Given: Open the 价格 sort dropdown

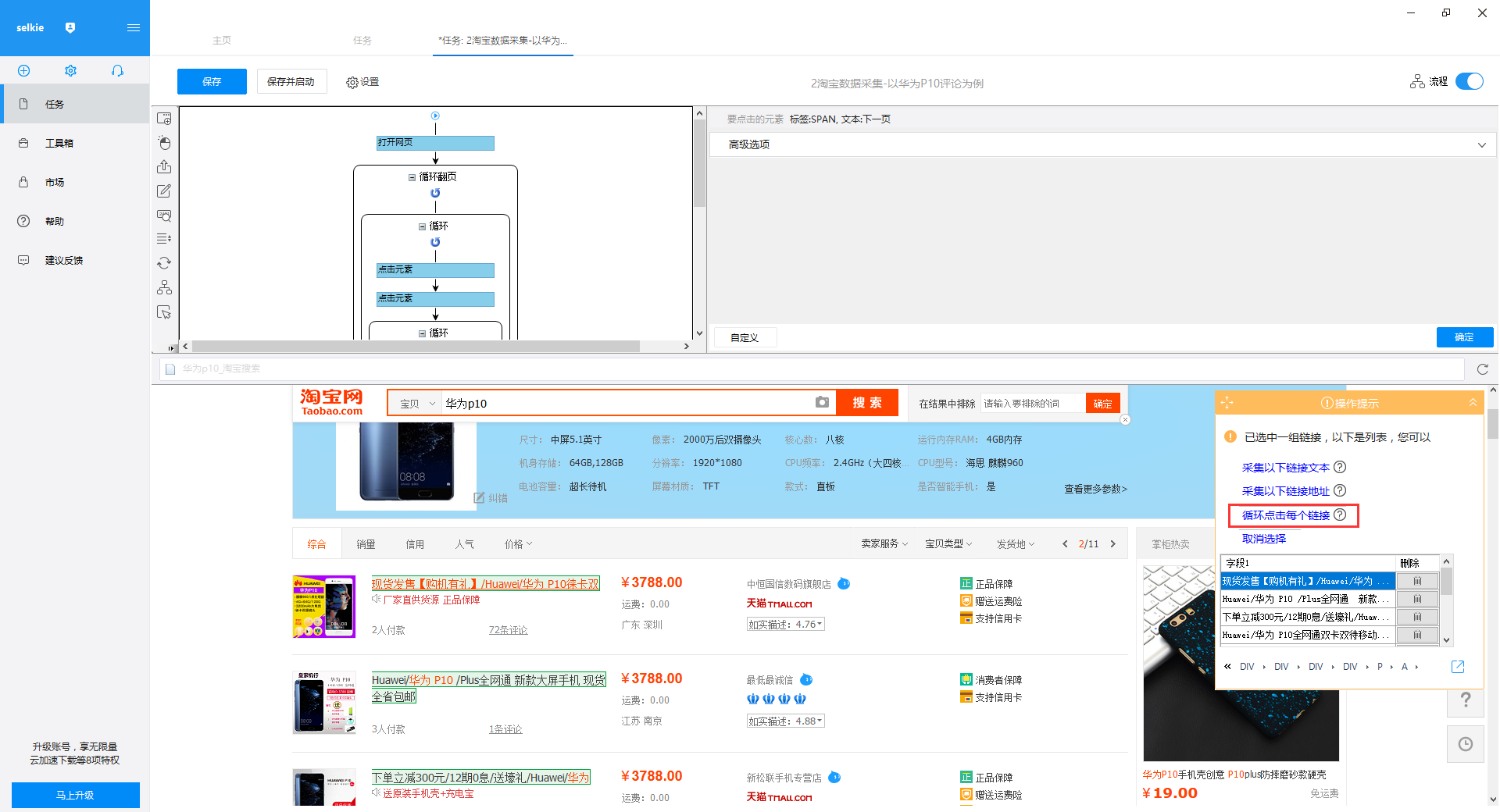Looking at the screenshot, I should tap(518, 544).
